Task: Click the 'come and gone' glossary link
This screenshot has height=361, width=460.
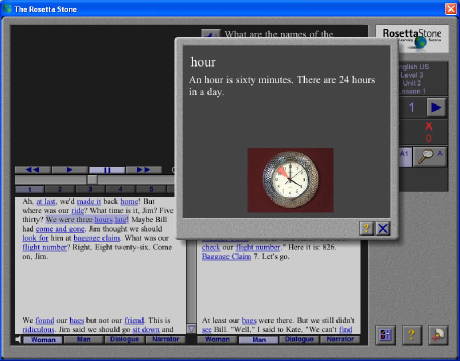Action: tap(60, 229)
